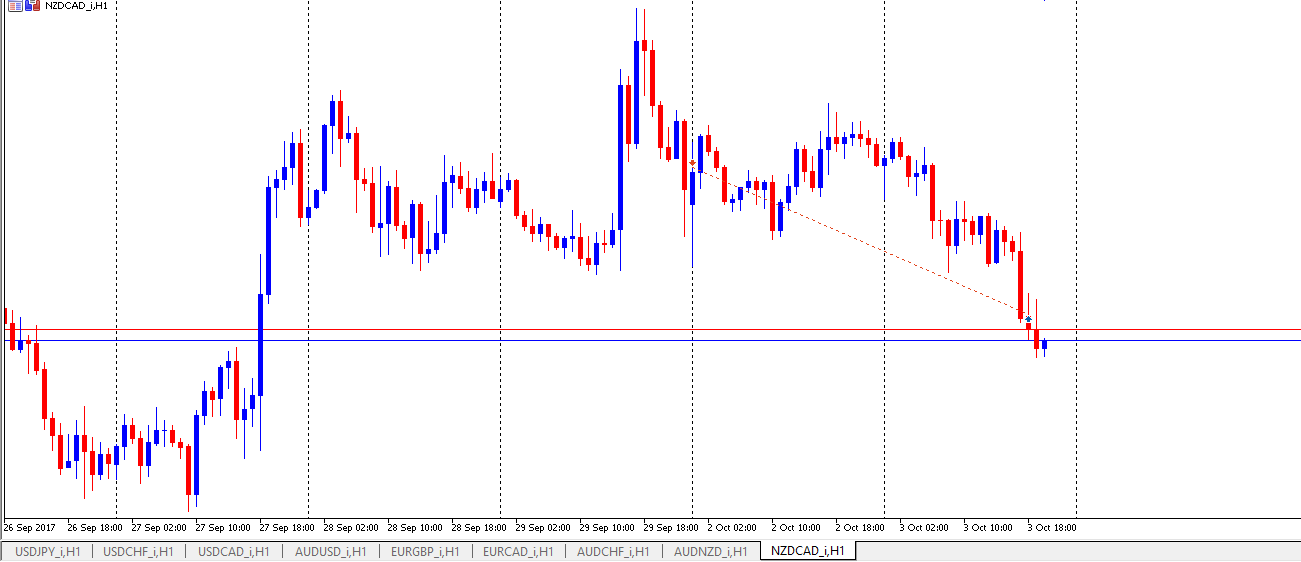Click the 28 Sep 18:00 time label

[x=479, y=526]
